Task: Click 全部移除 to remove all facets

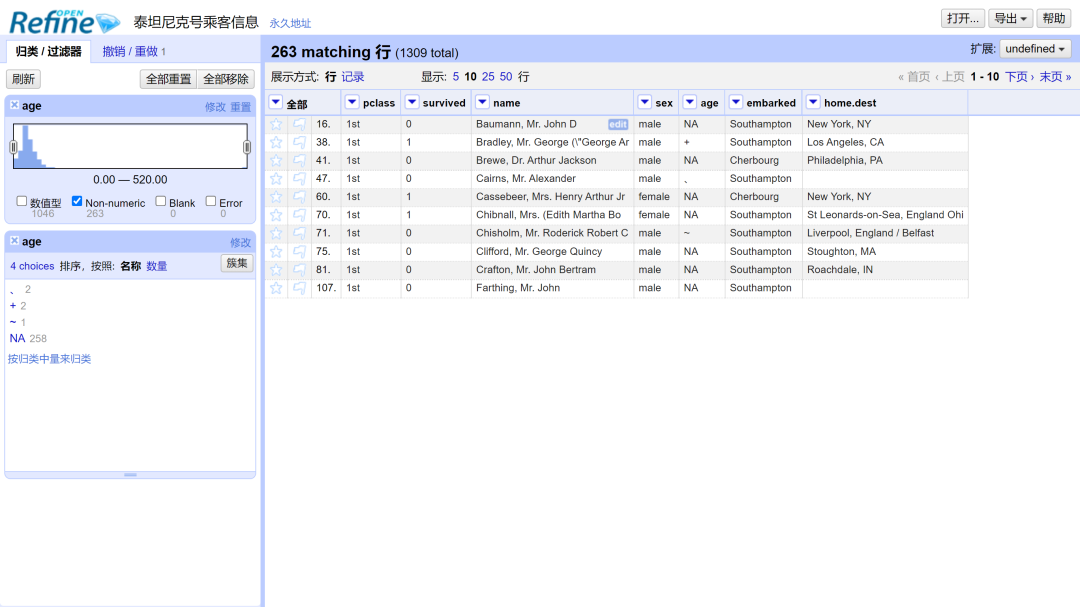Action: coord(225,79)
